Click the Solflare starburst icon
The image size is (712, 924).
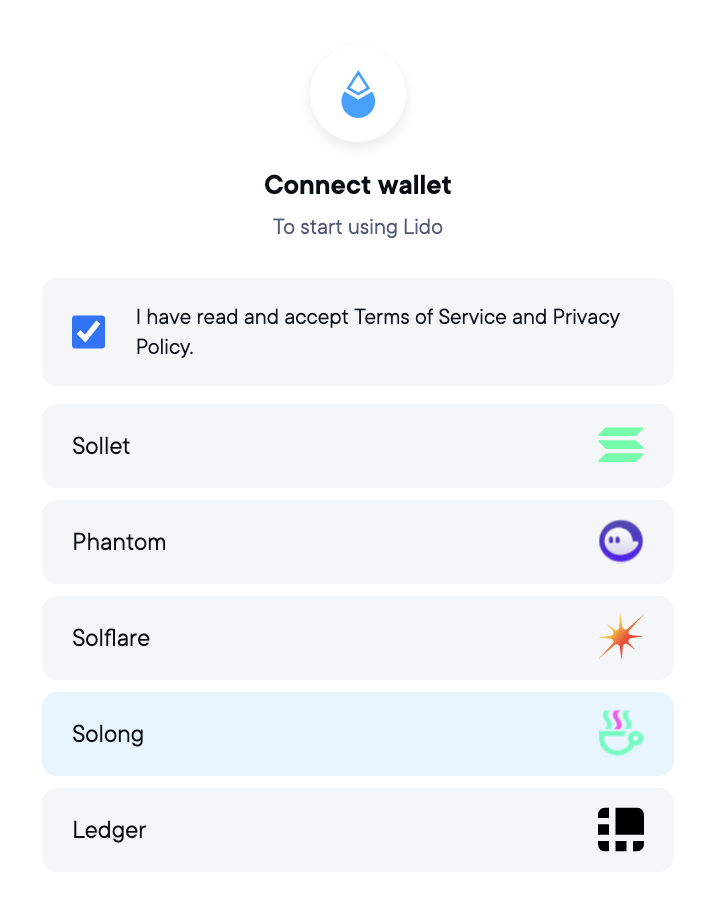coord(620,637)
